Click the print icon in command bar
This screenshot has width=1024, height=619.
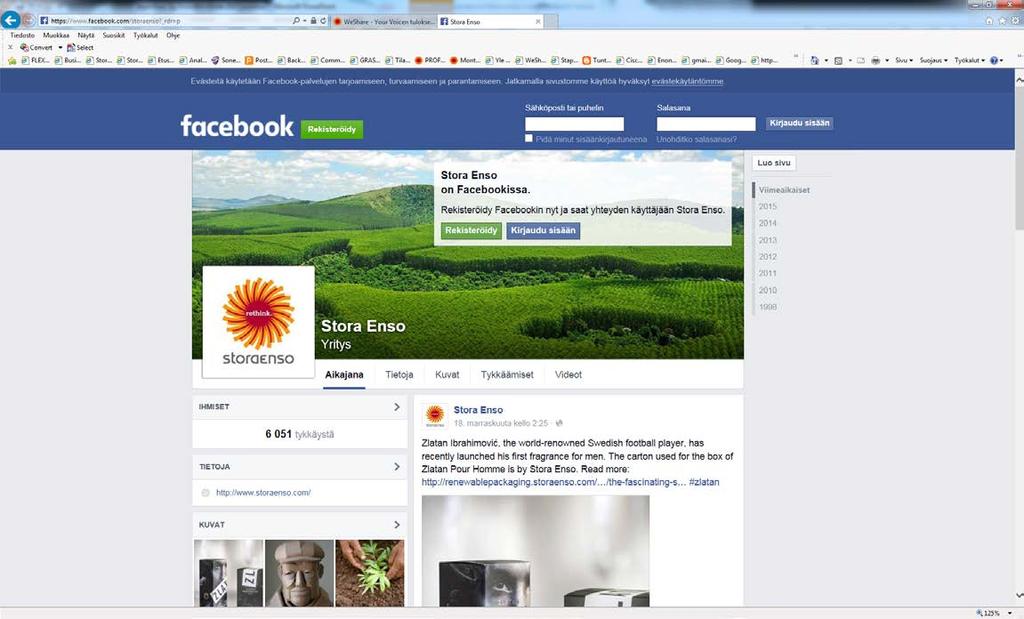[875, 61]
